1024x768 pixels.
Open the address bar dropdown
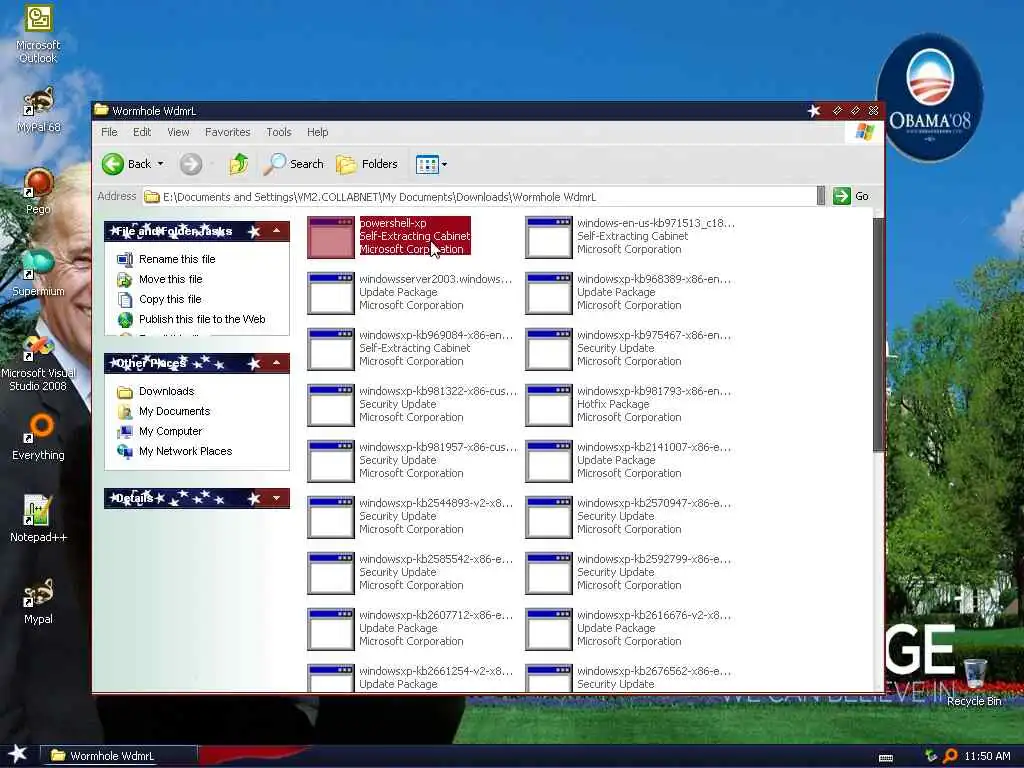tap(821, 196)
